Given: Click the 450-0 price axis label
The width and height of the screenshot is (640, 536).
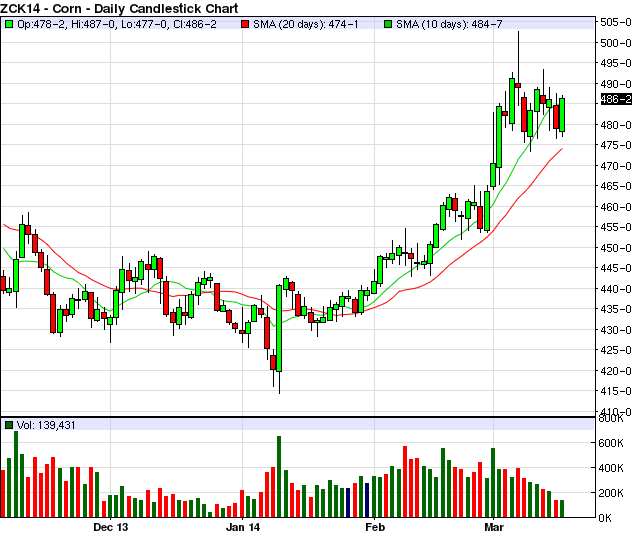Looking at the screenshot, I should tap(616, 248).
